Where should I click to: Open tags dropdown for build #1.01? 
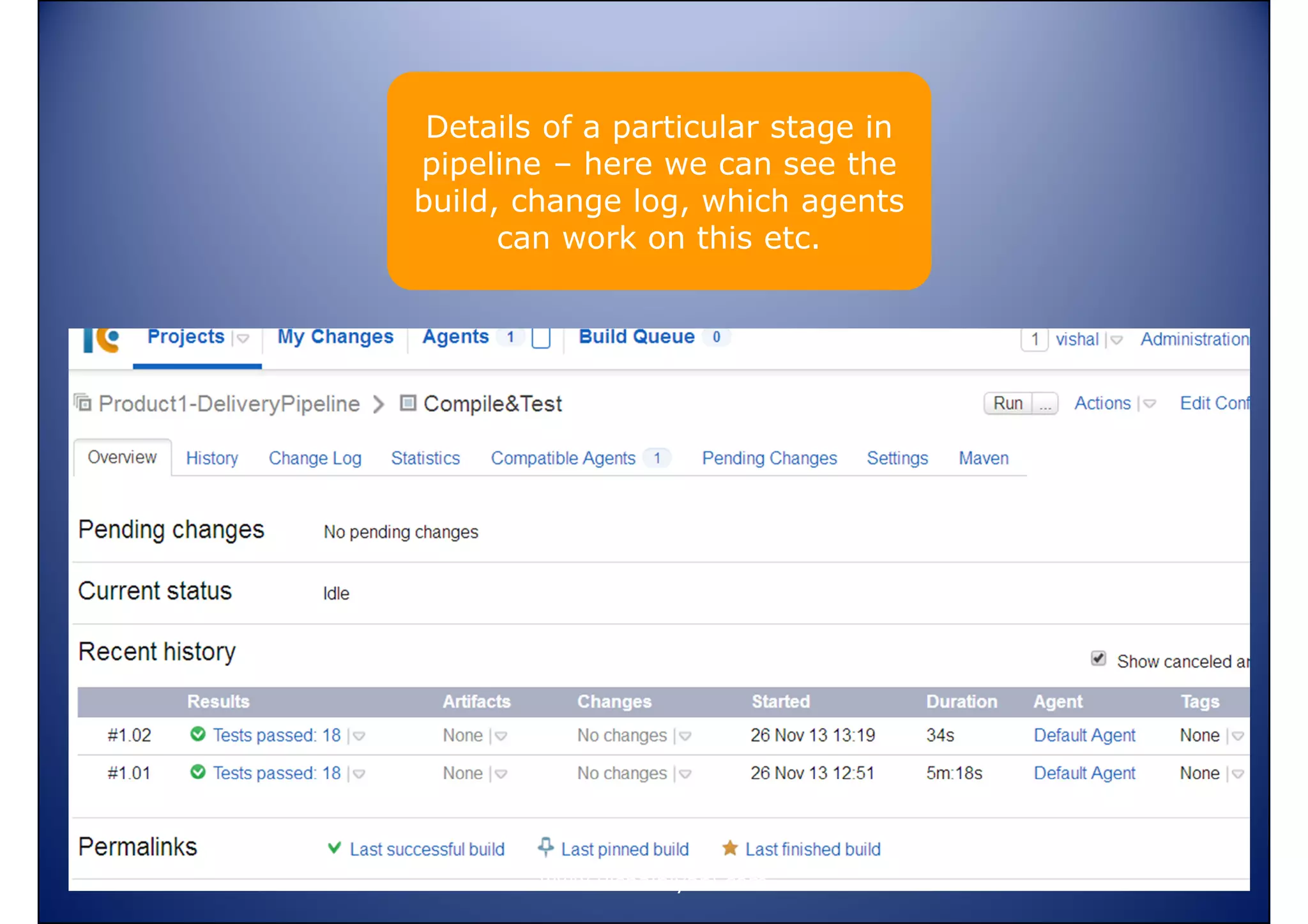tap(1238, 774)
